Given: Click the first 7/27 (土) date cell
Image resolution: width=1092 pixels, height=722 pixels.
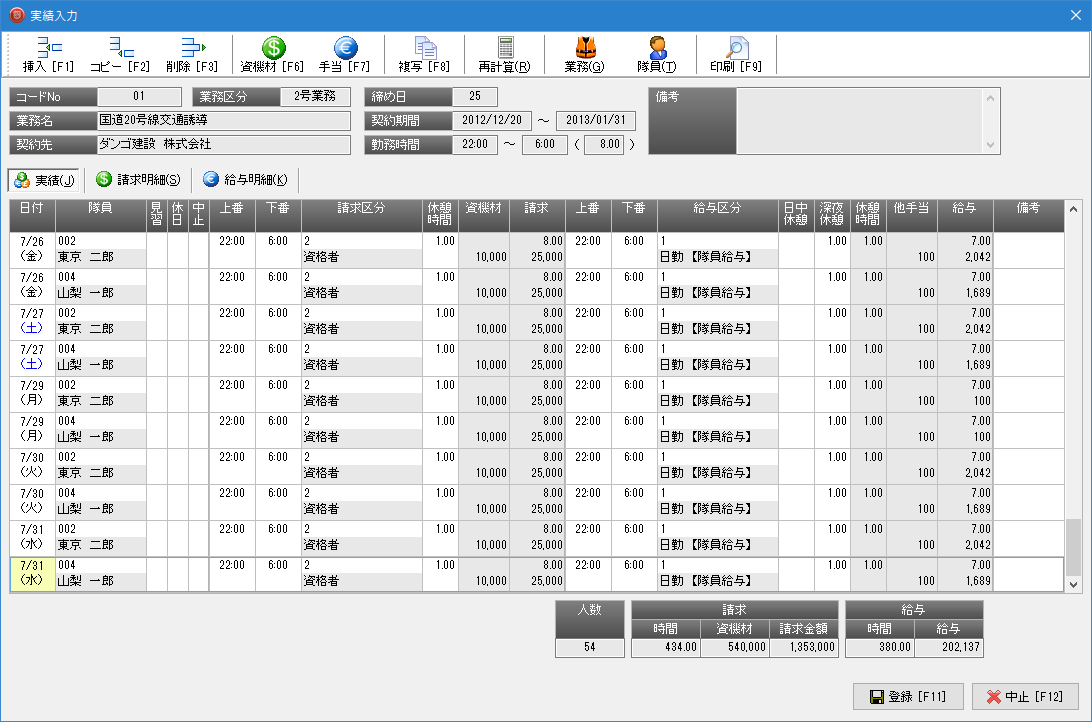Looking at the screenshot, I should (32, 322).
